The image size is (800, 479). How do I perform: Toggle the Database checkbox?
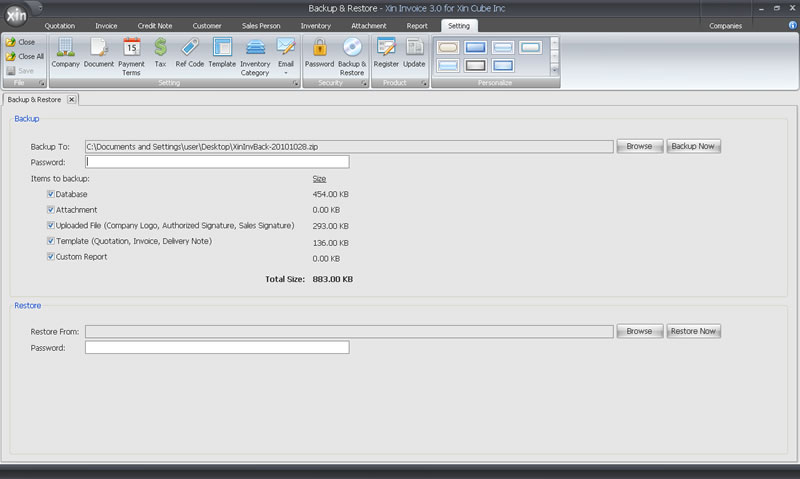tap(51, 194)
